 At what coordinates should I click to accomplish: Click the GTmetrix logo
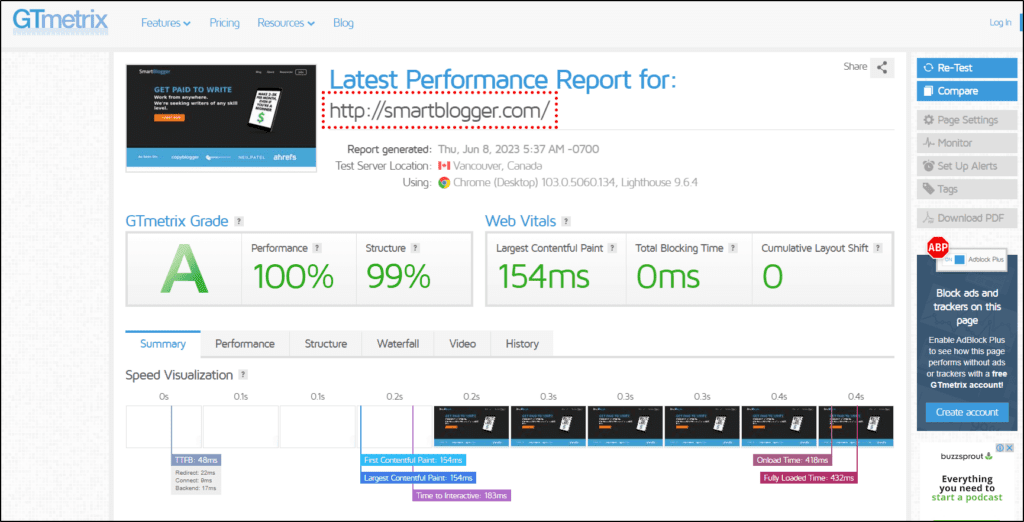(59, 22)
